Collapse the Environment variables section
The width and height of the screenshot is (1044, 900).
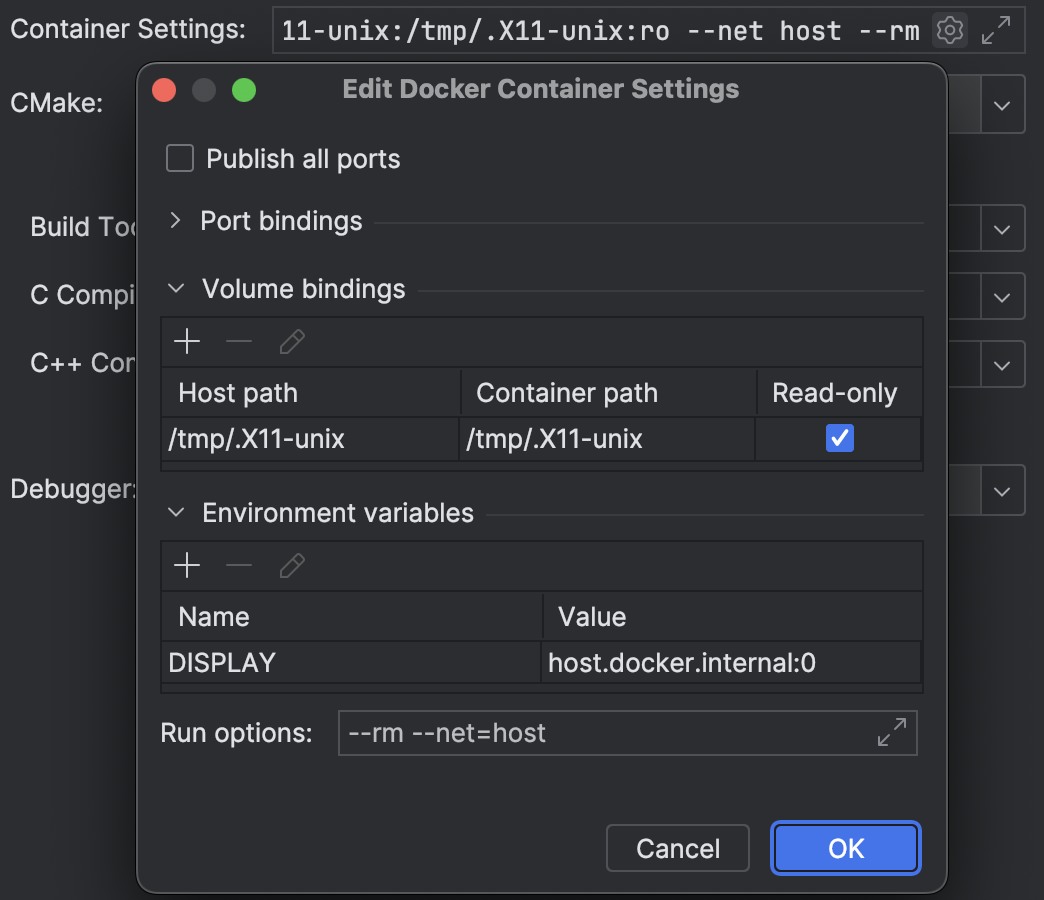[176, 513]
